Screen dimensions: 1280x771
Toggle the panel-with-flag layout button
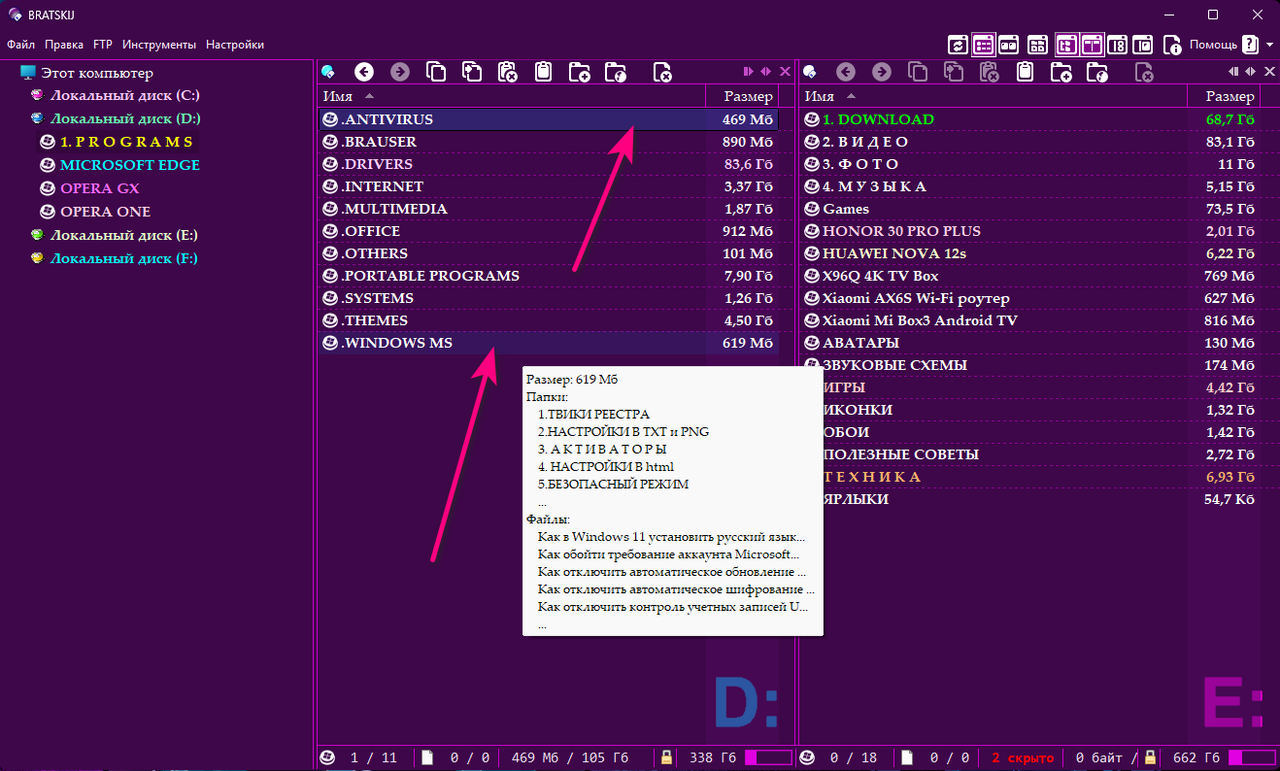pos(1144,44)
